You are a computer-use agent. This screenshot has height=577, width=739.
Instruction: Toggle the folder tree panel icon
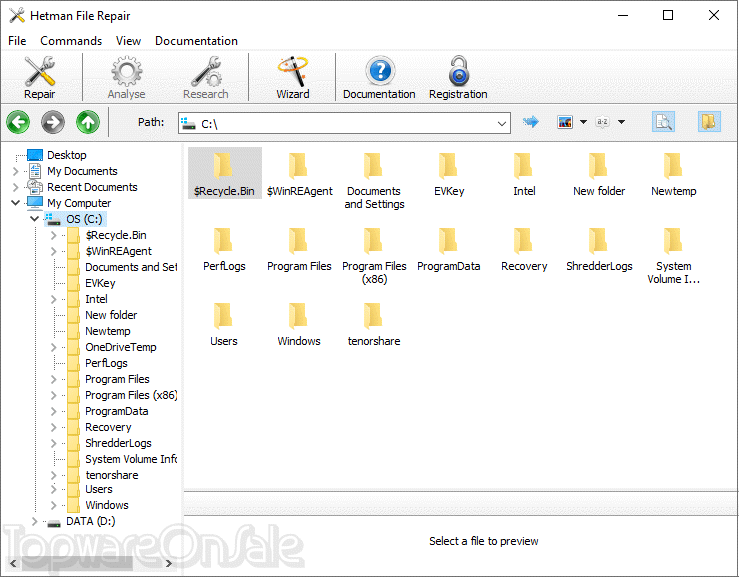709,122
